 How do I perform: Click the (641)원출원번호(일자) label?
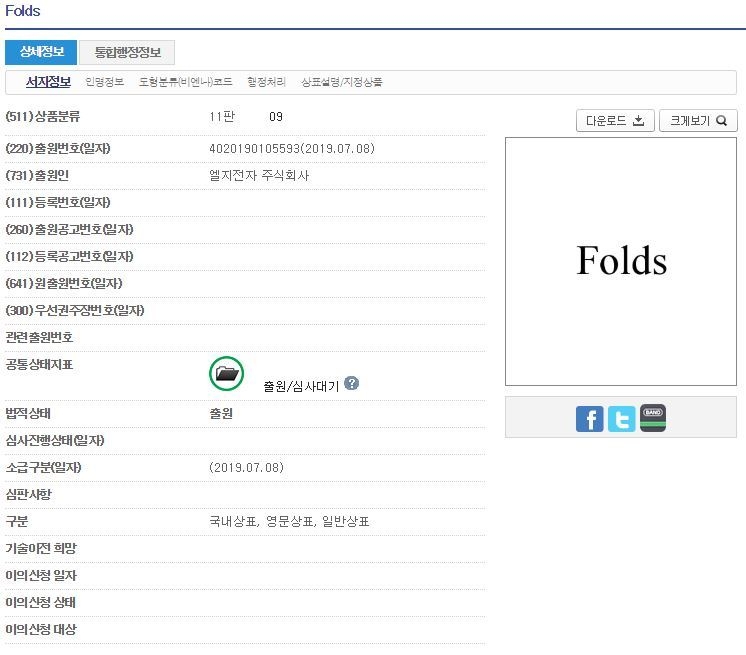[64, 284]
